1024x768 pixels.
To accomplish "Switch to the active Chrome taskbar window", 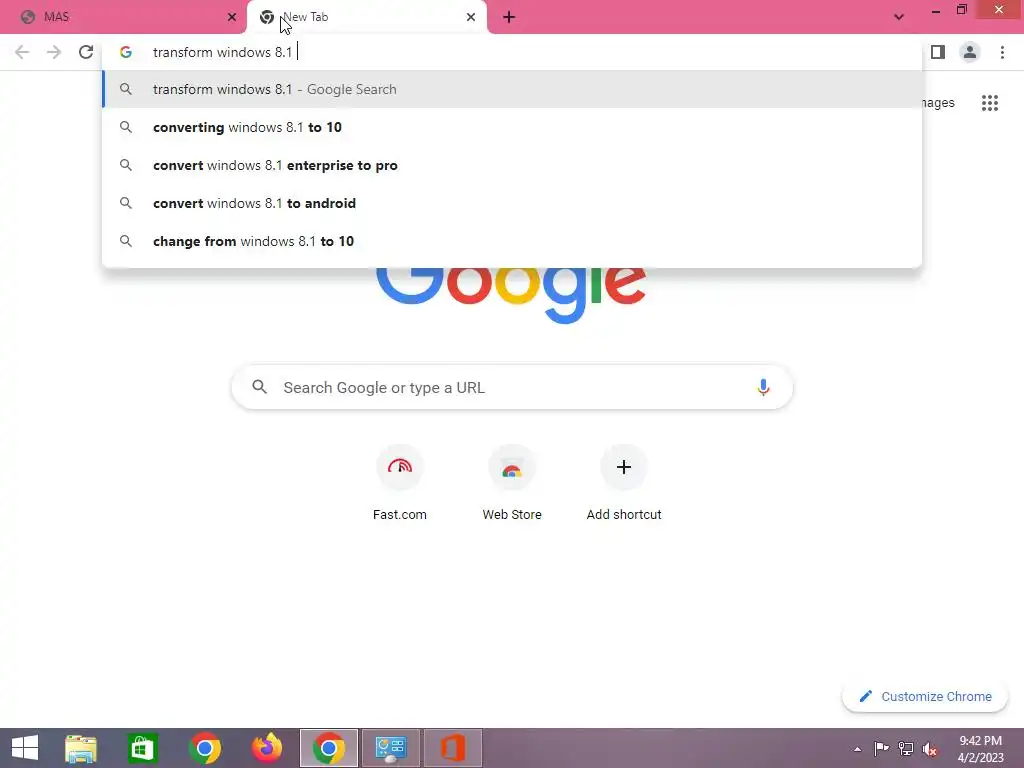I will point(328,748).
